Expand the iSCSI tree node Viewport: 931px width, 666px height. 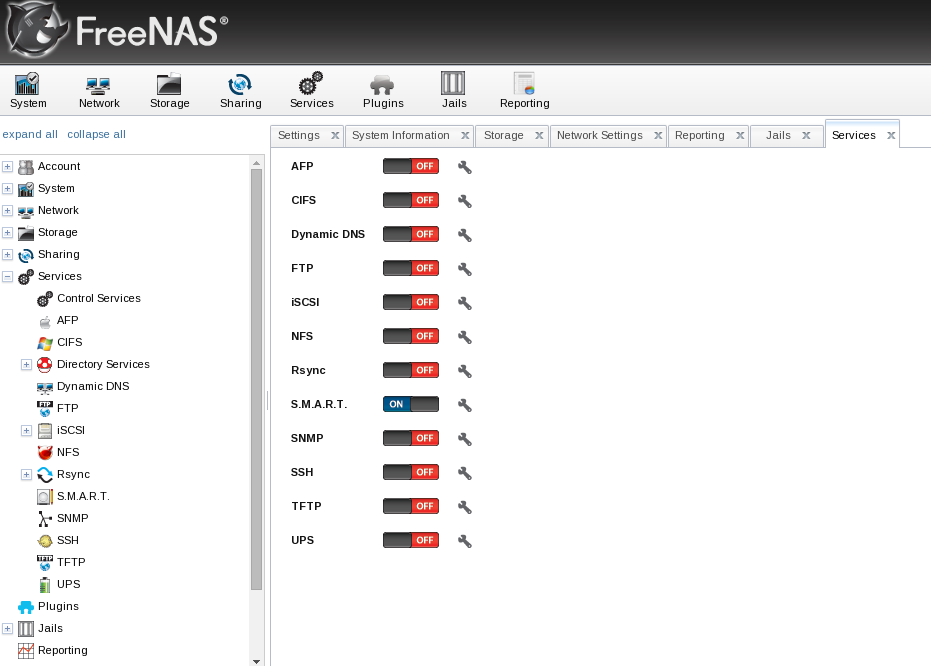click(26, 430)
